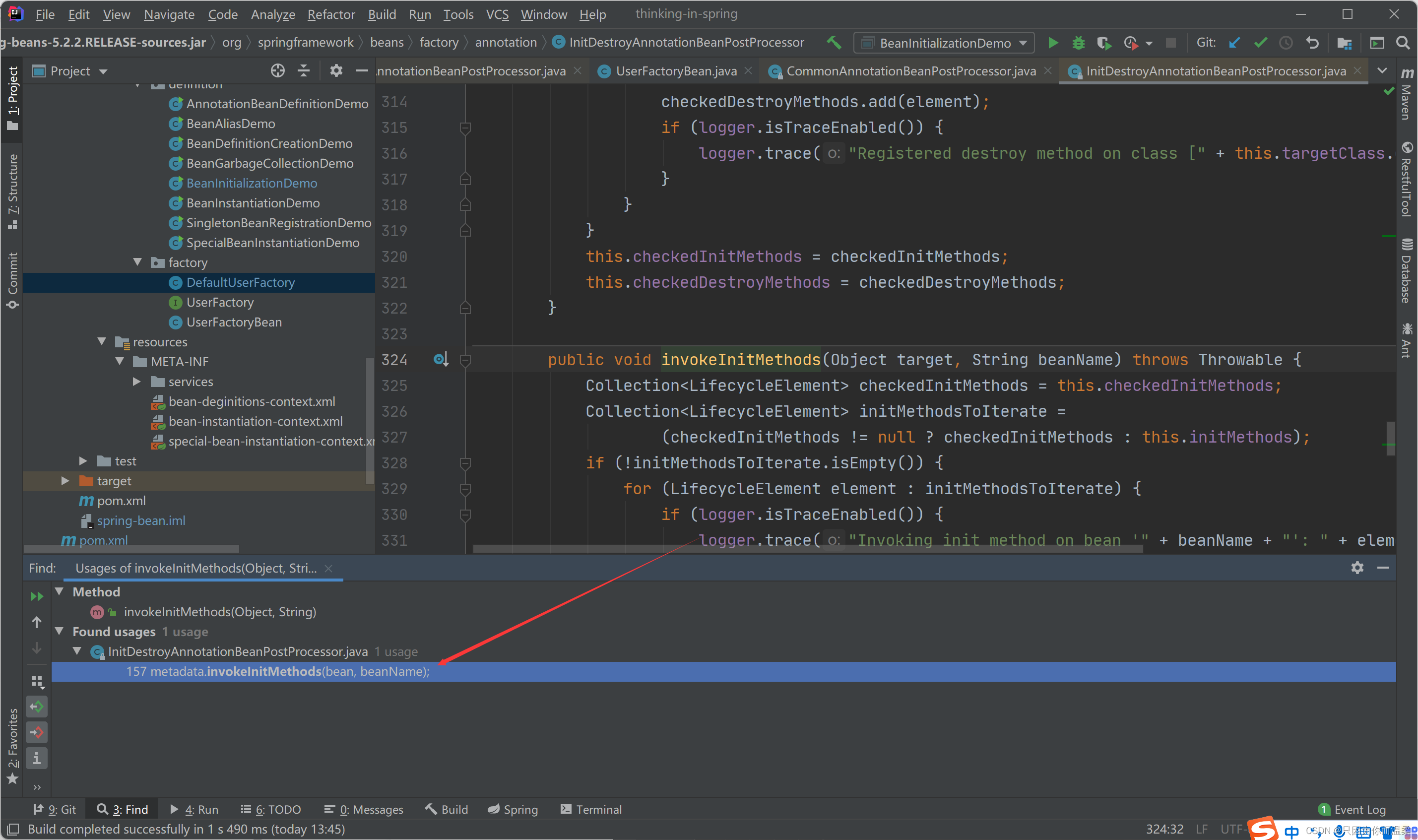Click the Git update project arrow

click(x=1234, y=43)
